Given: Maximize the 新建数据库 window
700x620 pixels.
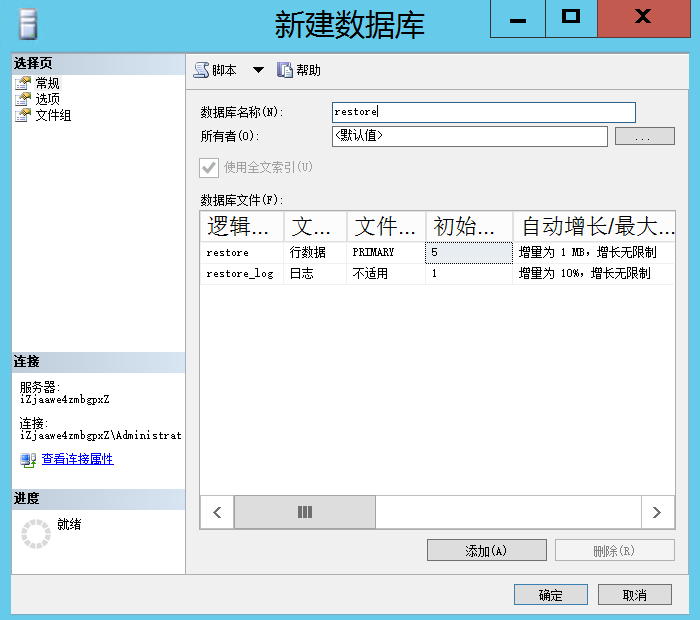Looking at the screenshot, I should coord(571,19).
